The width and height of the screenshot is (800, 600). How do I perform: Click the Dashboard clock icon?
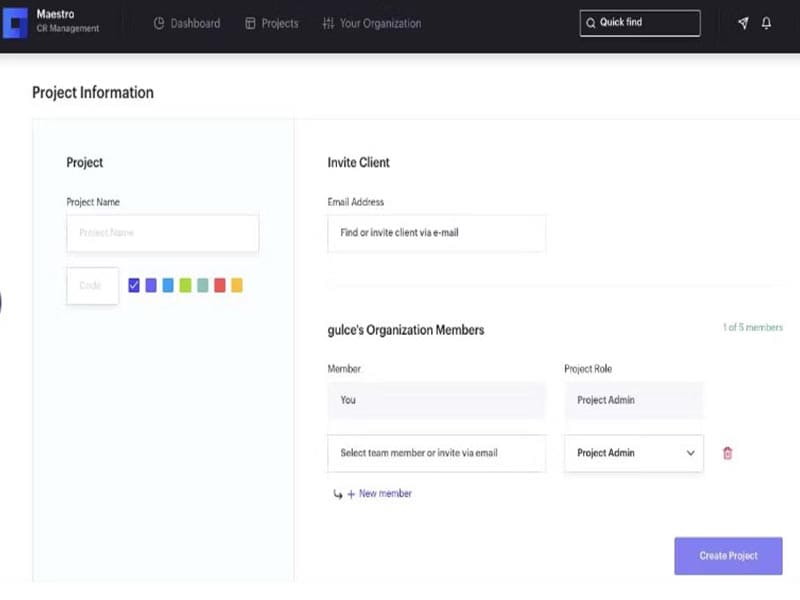click(159, 23)
